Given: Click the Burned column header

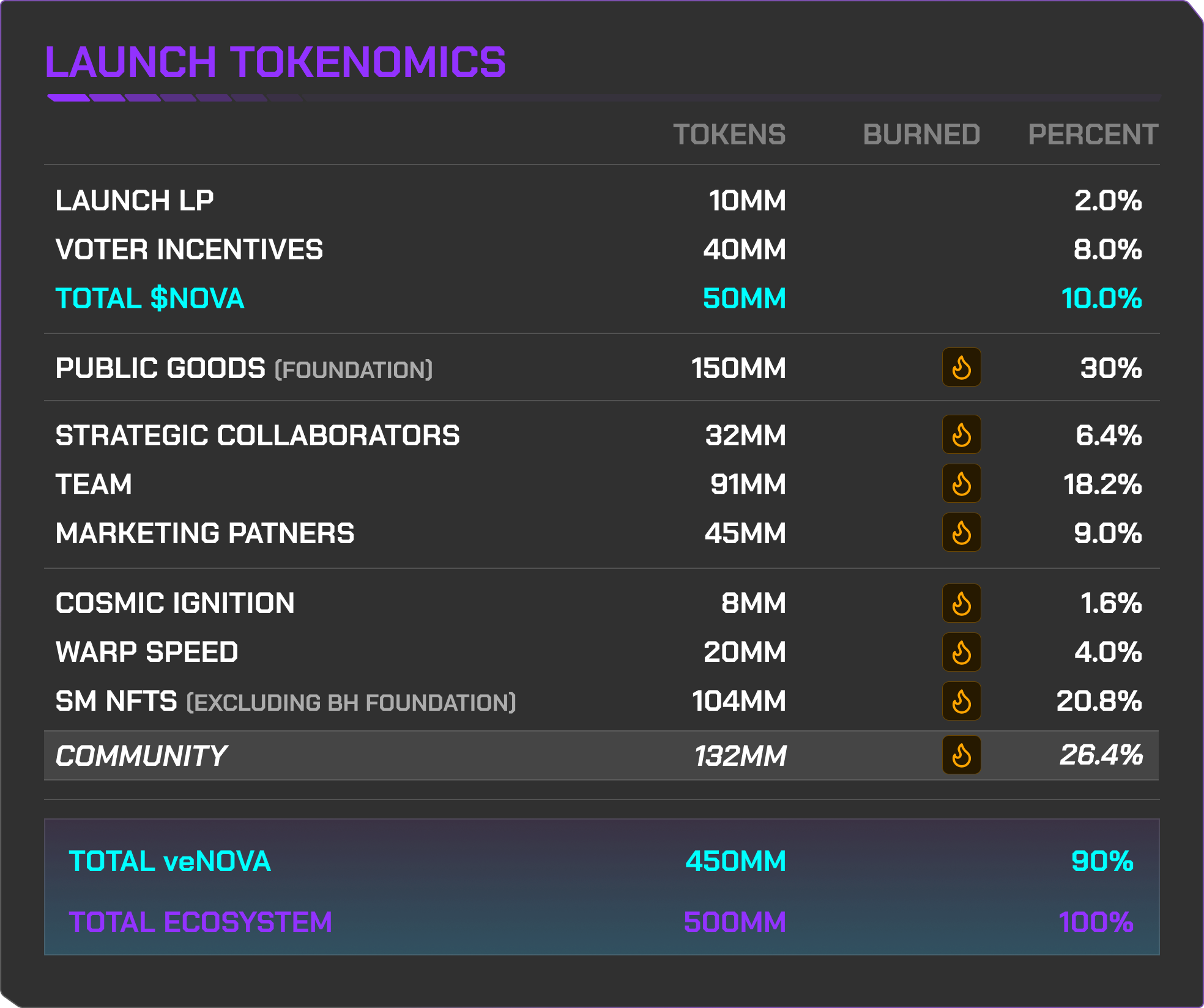Looking at the screenshot, I should 921,135.
